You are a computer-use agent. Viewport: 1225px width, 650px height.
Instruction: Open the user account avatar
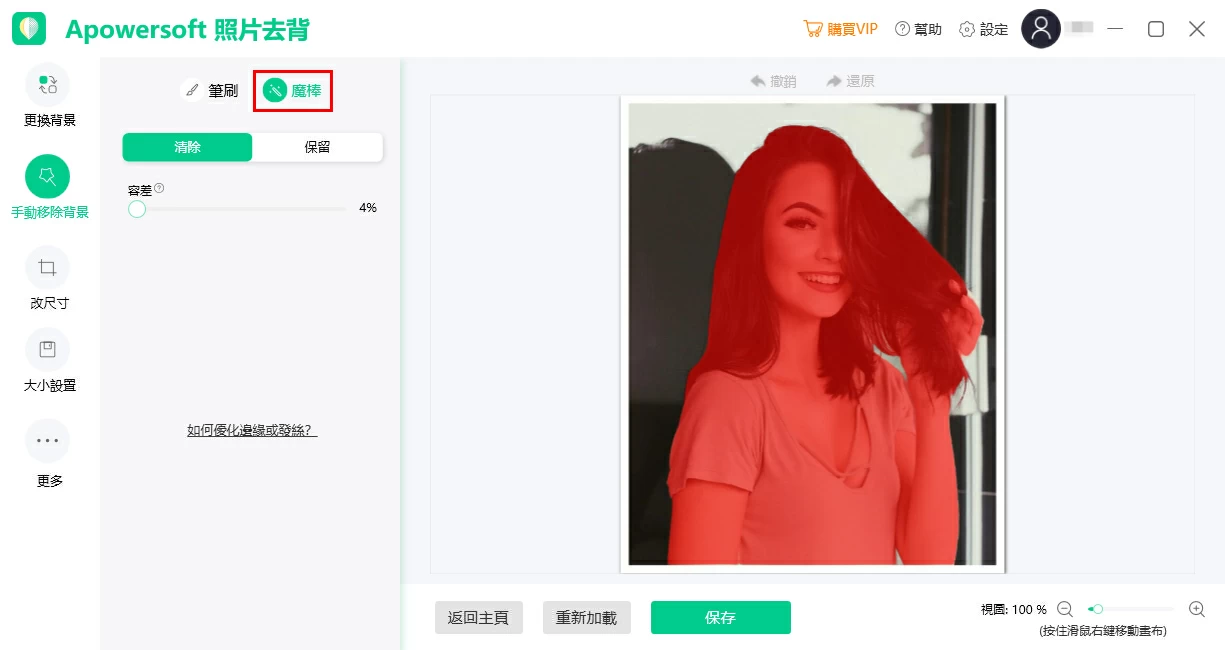click(1040, 29)
